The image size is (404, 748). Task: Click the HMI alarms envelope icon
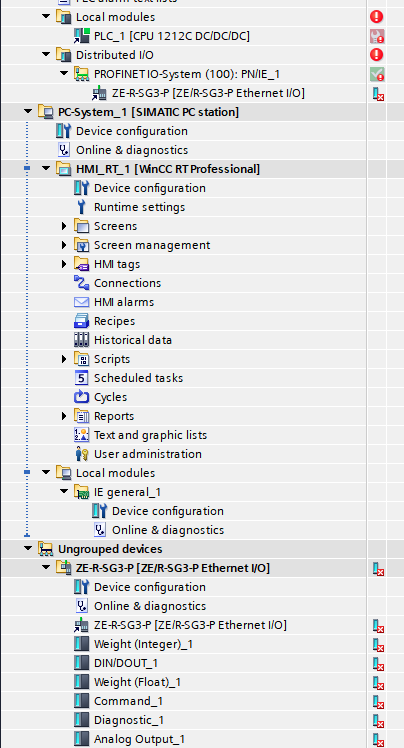tap(82, 302)
